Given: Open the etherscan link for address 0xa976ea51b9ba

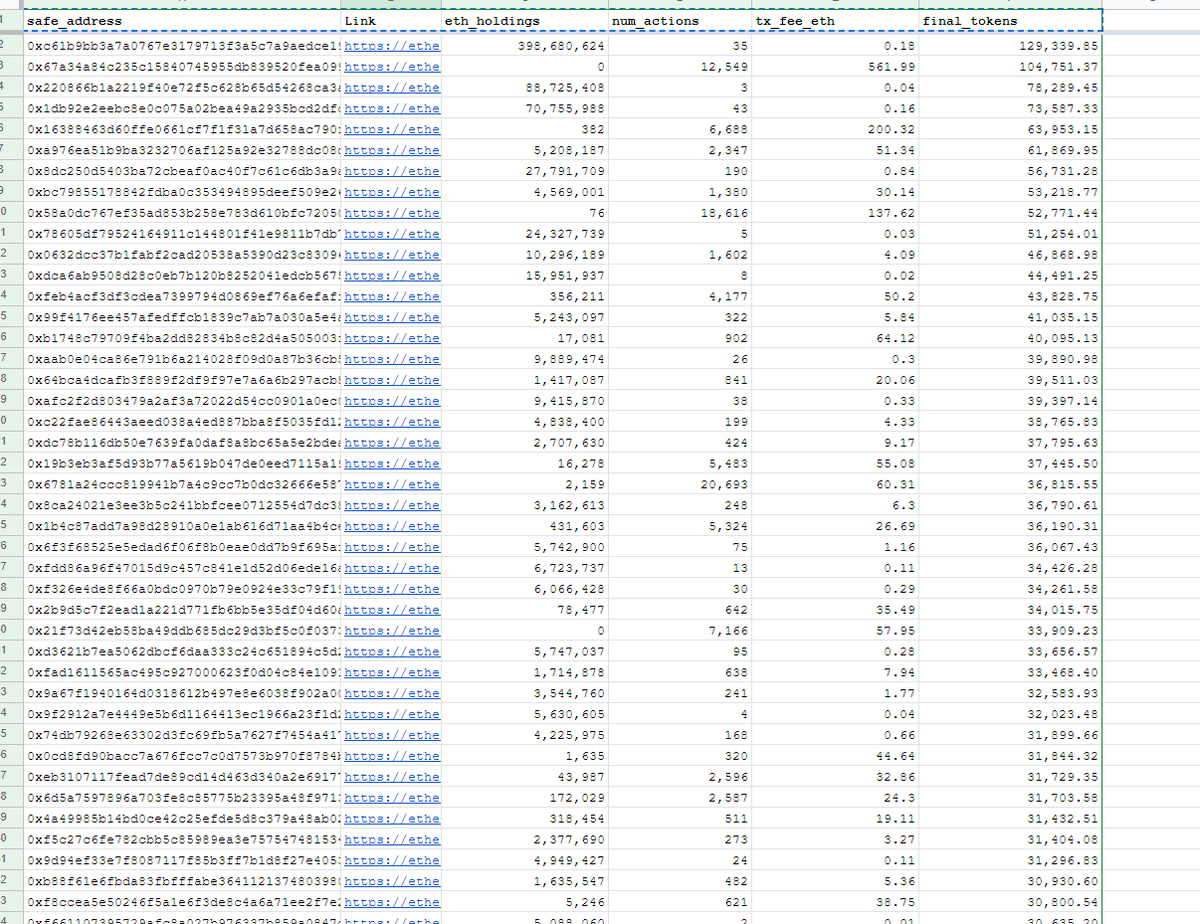Looking at the screenshot, I should (x=391, y=150).
